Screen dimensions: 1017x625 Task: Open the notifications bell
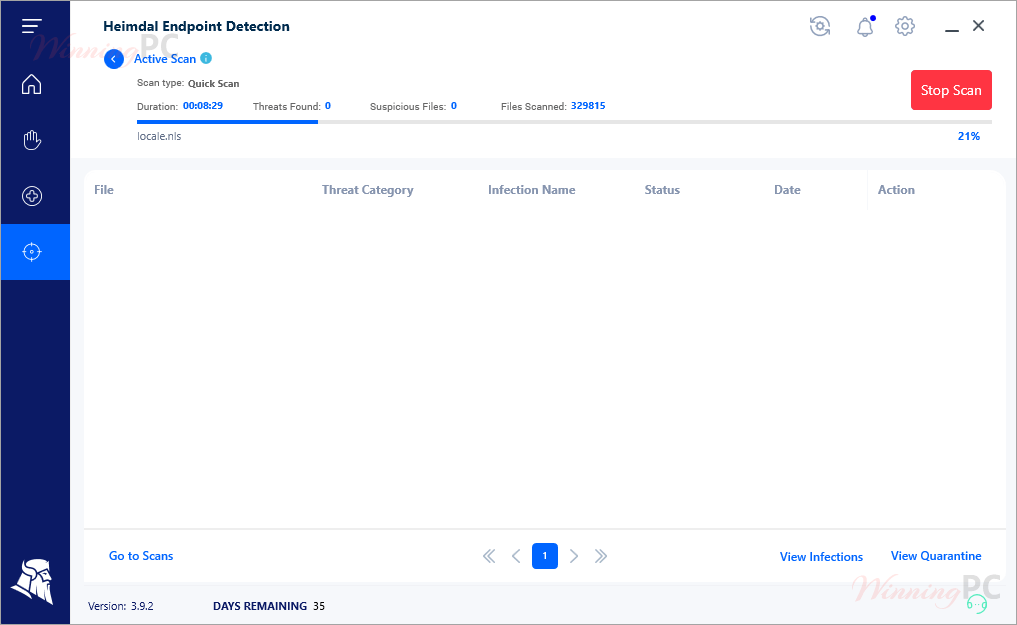click(x=865, y=27)
